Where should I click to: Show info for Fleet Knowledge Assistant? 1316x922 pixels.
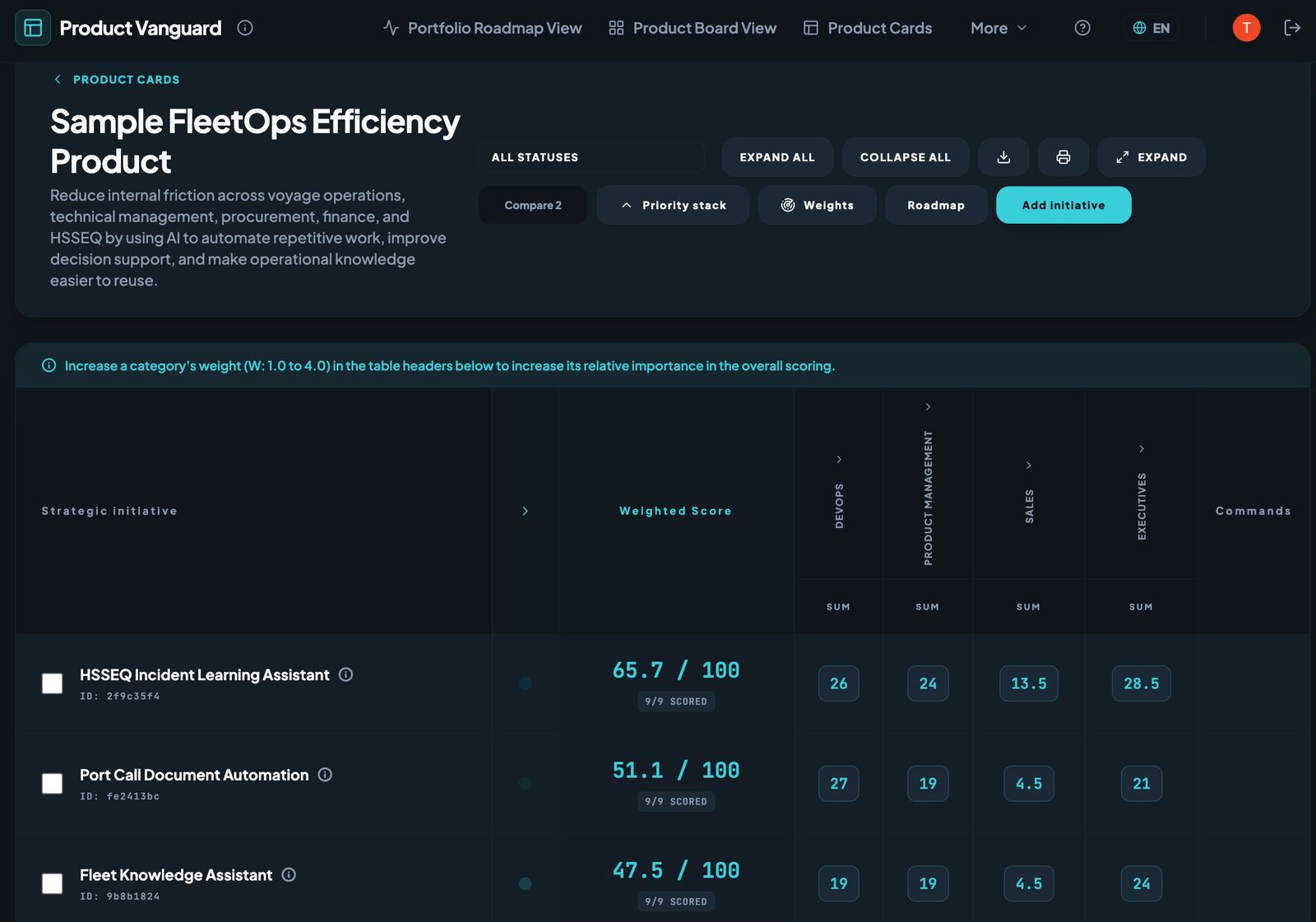click(289, 874)
